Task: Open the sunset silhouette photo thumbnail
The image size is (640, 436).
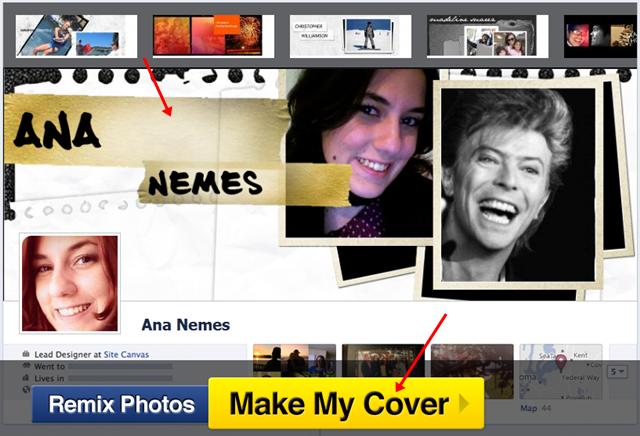Action: [x=294, y=360]
